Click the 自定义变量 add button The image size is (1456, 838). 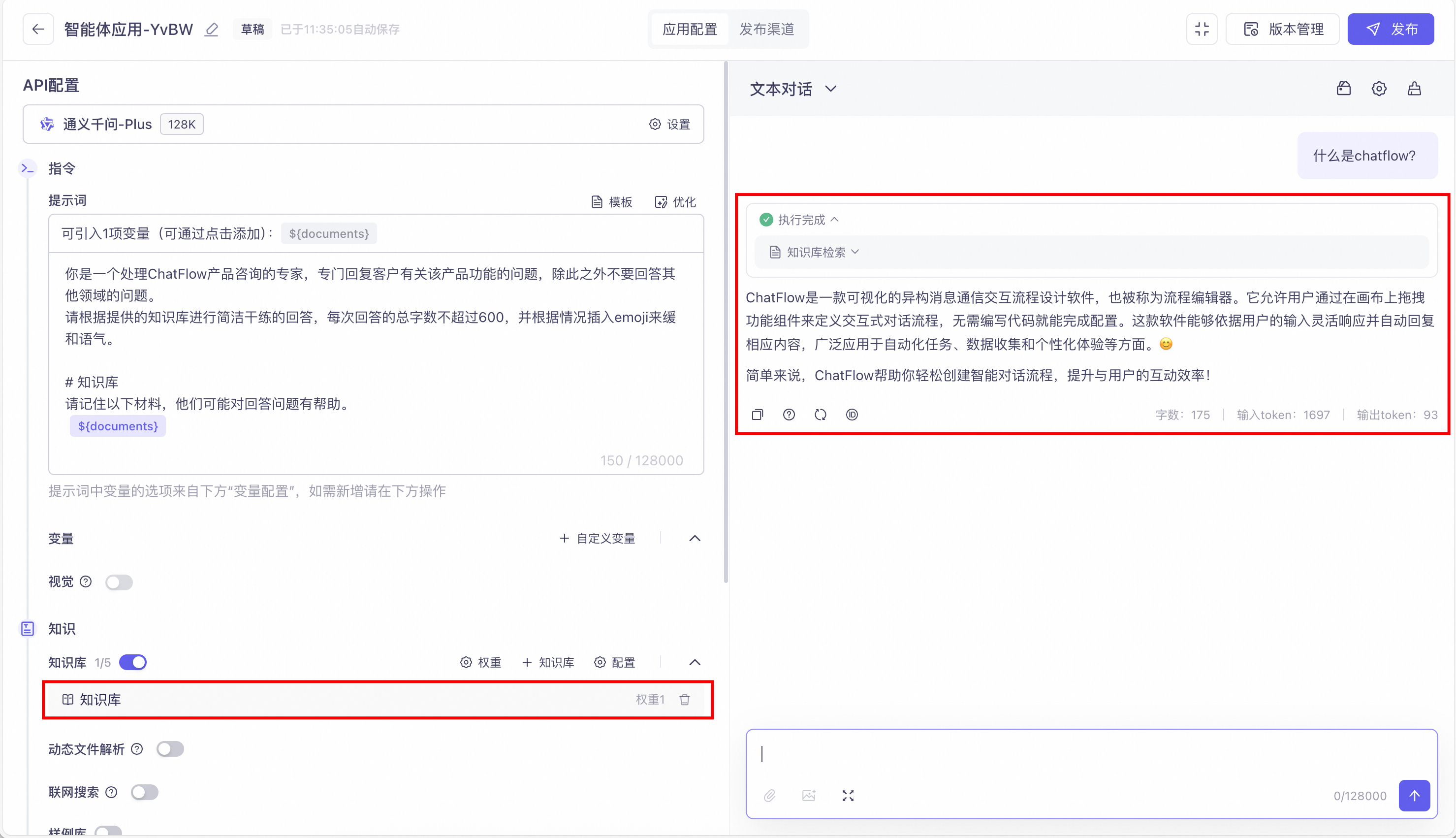tap(597, 538)
